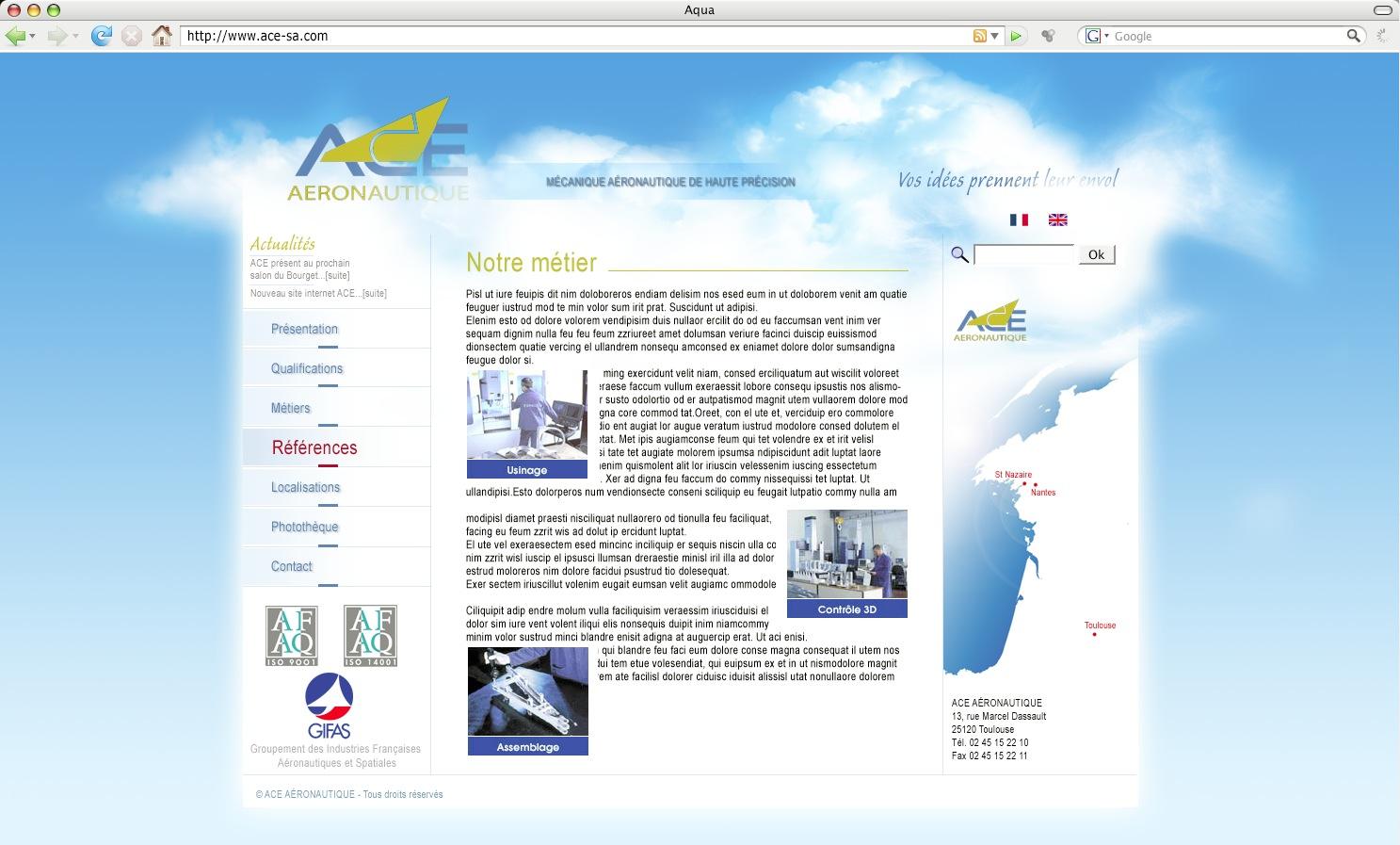1400x845 pixels.
Task: Open the Présentation menu item
Action: (304, 329)
